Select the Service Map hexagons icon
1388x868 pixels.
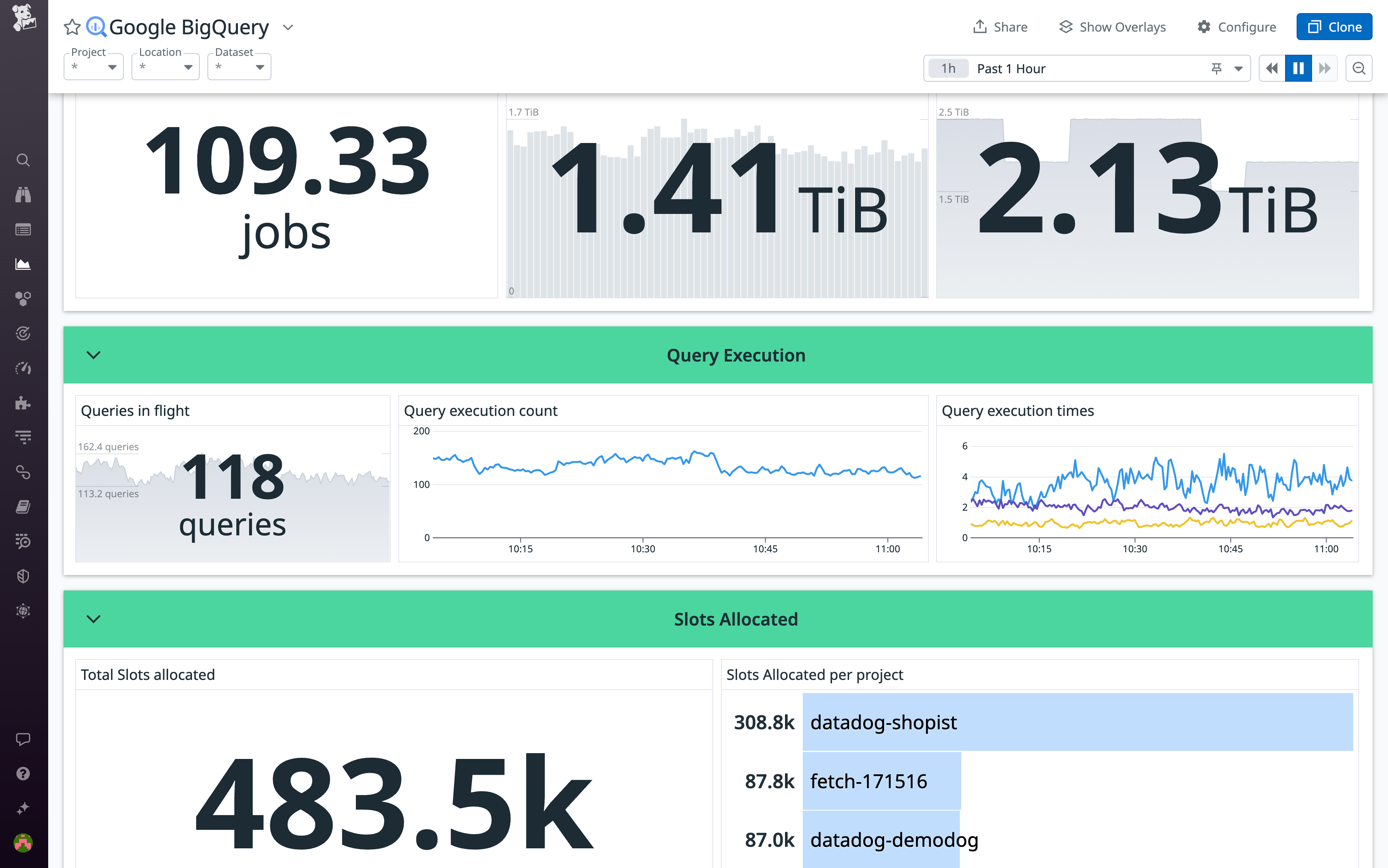pos(23,298)
